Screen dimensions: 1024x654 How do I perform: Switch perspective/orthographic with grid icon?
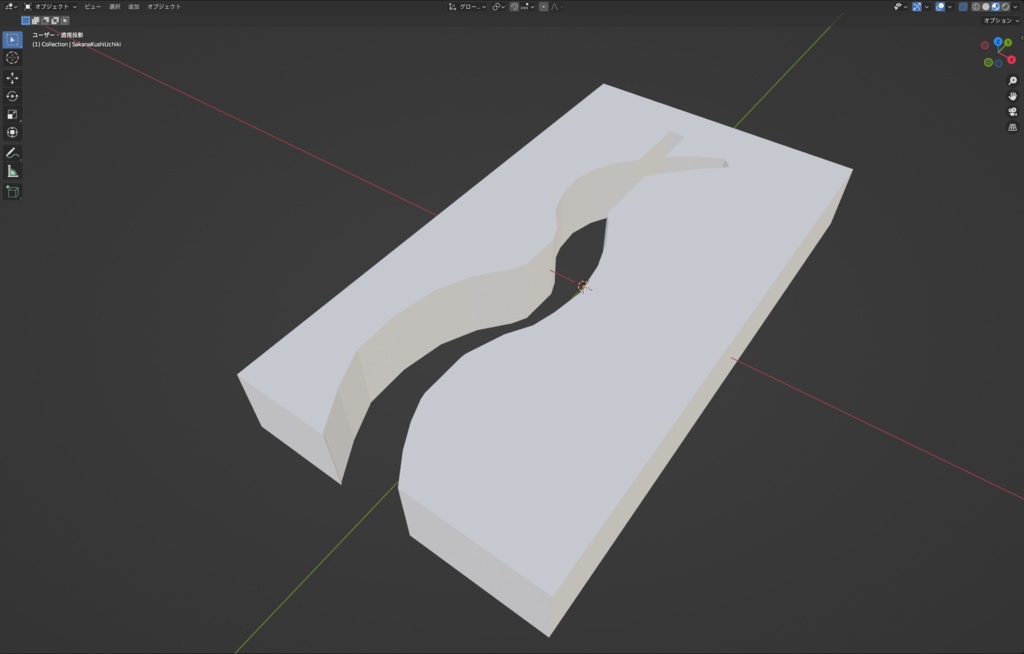tap(1012, 127)
